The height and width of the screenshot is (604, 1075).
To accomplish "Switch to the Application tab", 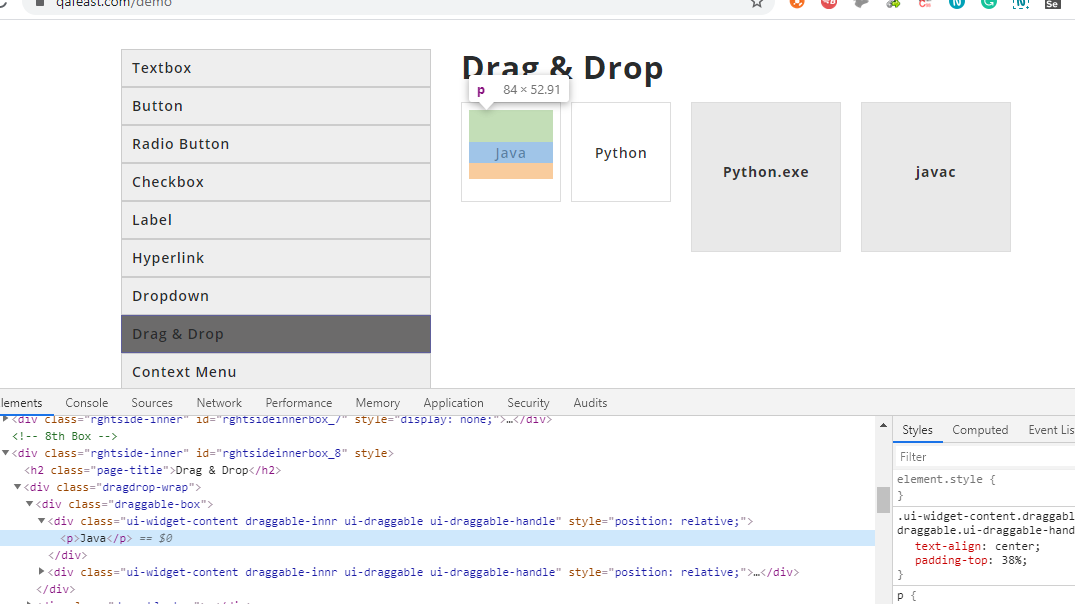I will (453, 403).
